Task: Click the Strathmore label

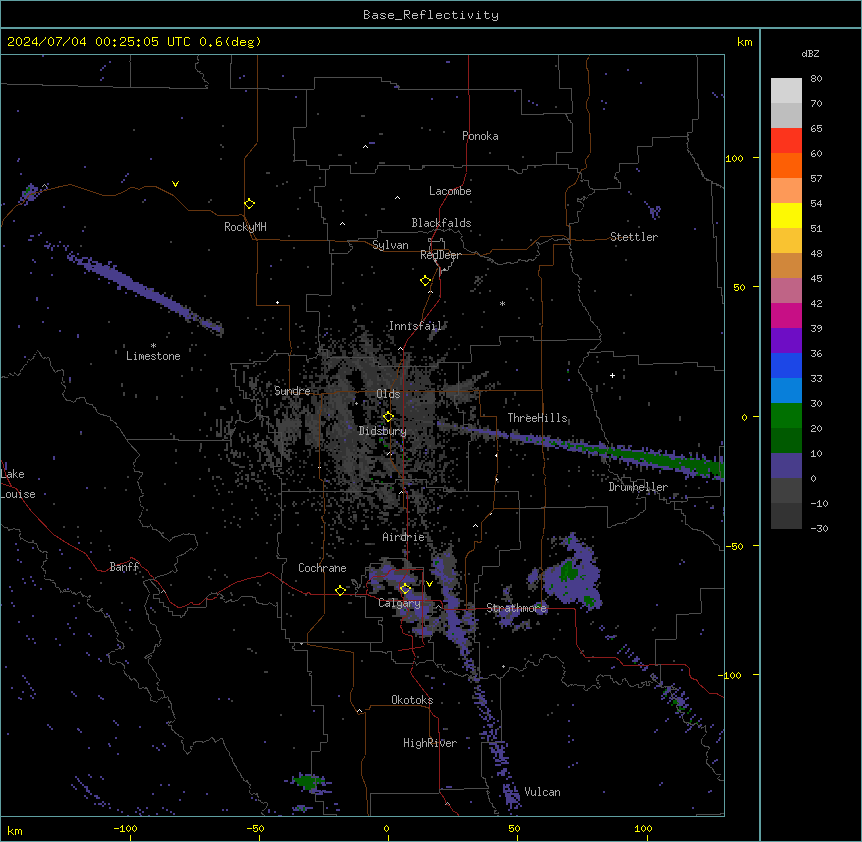Action: pos(517,608)
